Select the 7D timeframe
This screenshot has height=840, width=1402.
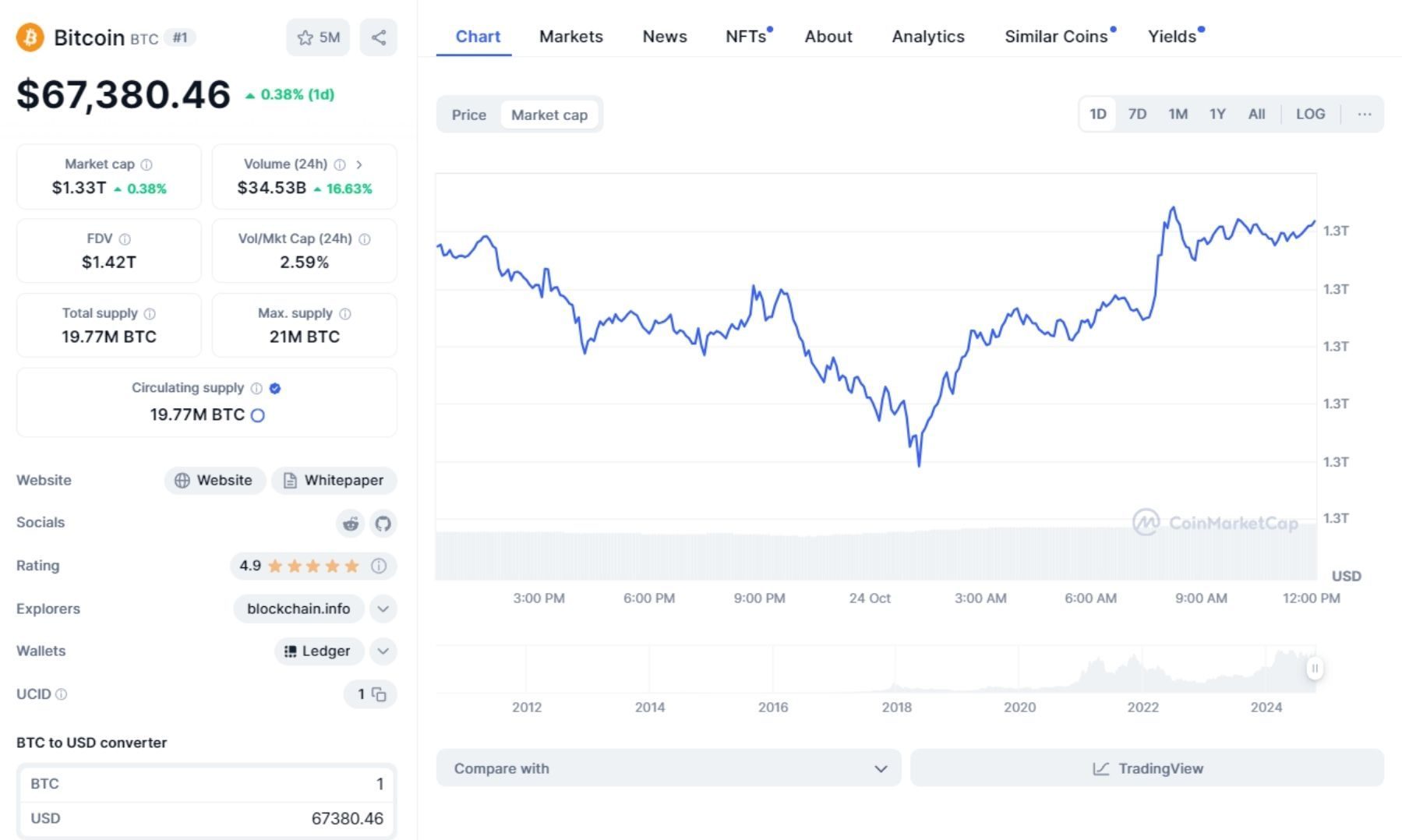click(1137, 114)
